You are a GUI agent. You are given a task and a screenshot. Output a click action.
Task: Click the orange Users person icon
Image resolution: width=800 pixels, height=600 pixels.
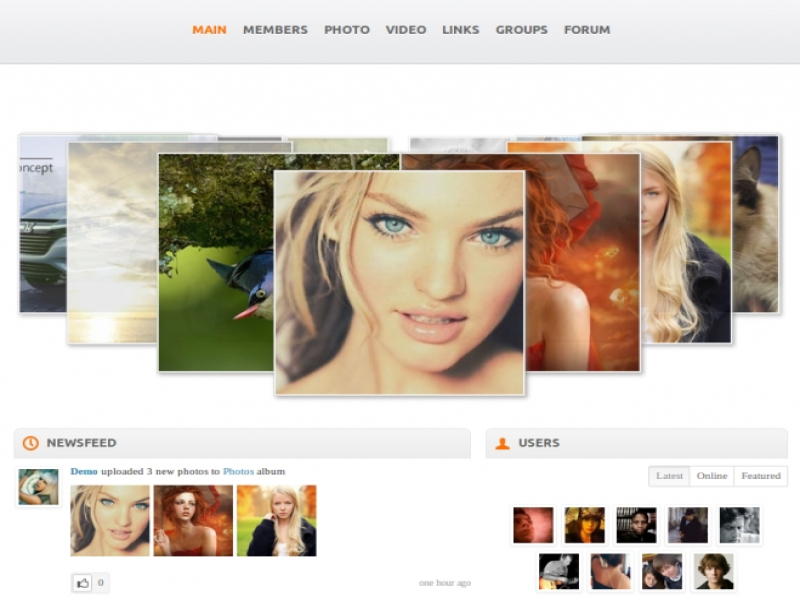502,443
